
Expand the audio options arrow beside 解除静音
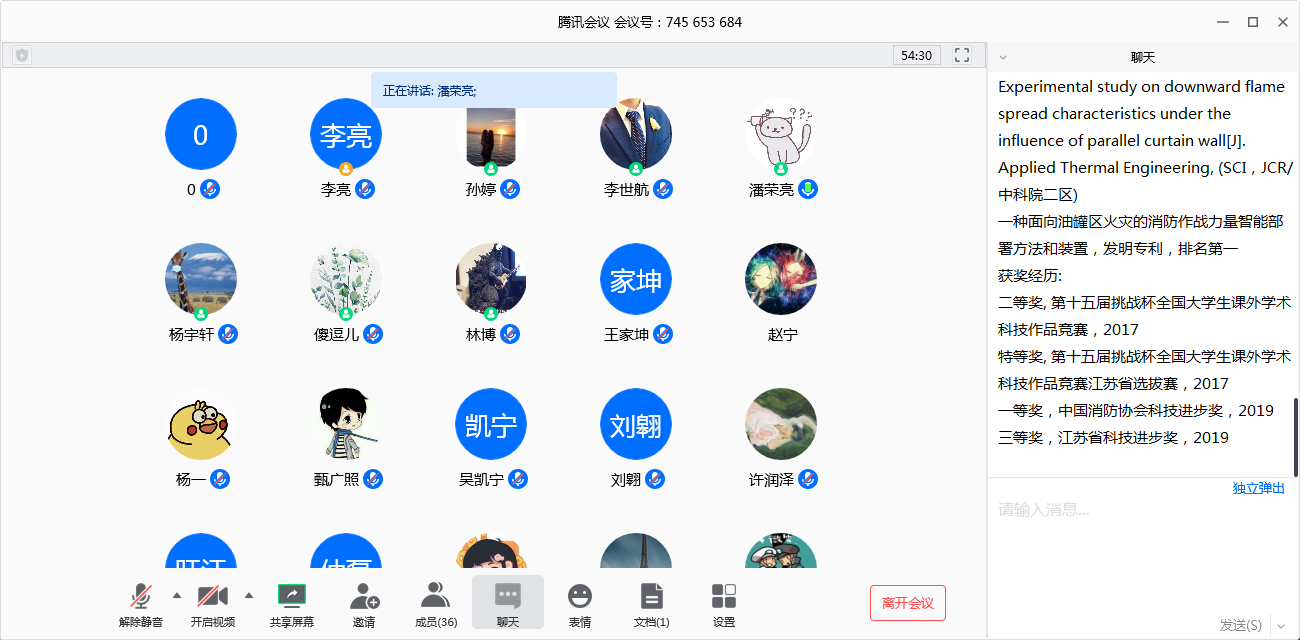click(x=177, y=595)
